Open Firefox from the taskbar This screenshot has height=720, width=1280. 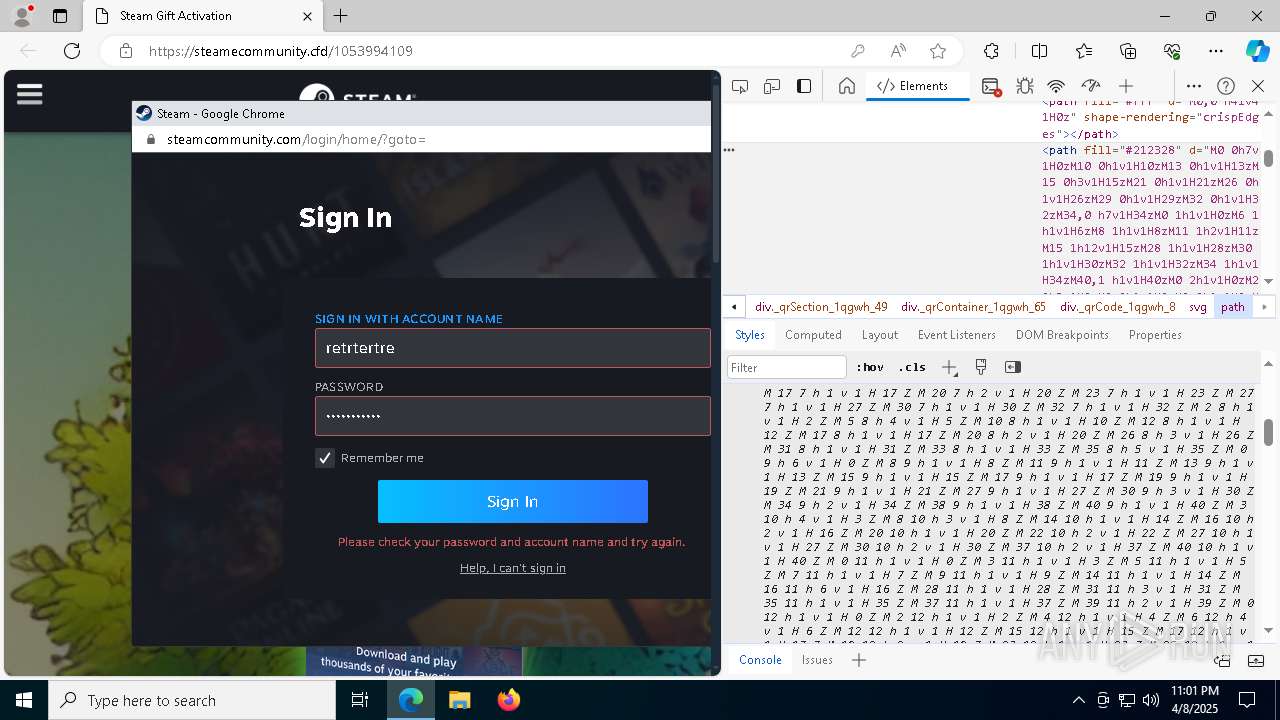click(508, 700)
